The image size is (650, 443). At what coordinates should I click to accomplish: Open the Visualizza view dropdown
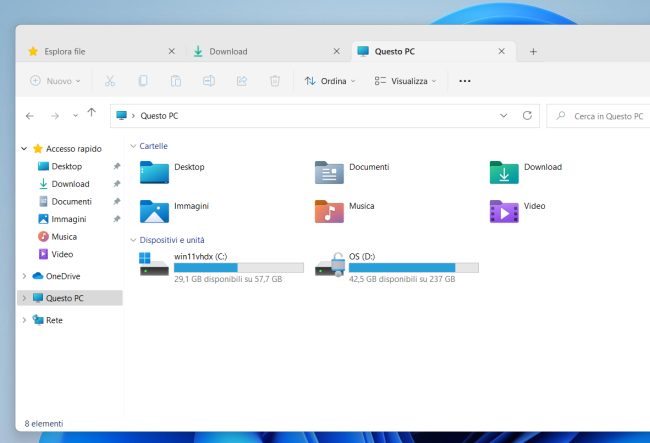pyautogui.click(x=406, y=81)
